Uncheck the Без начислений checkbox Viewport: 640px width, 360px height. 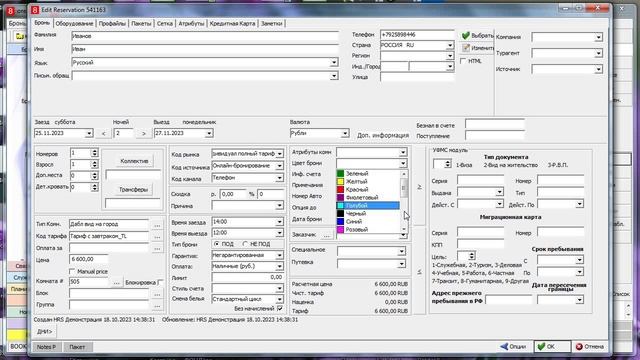point(280,309)
